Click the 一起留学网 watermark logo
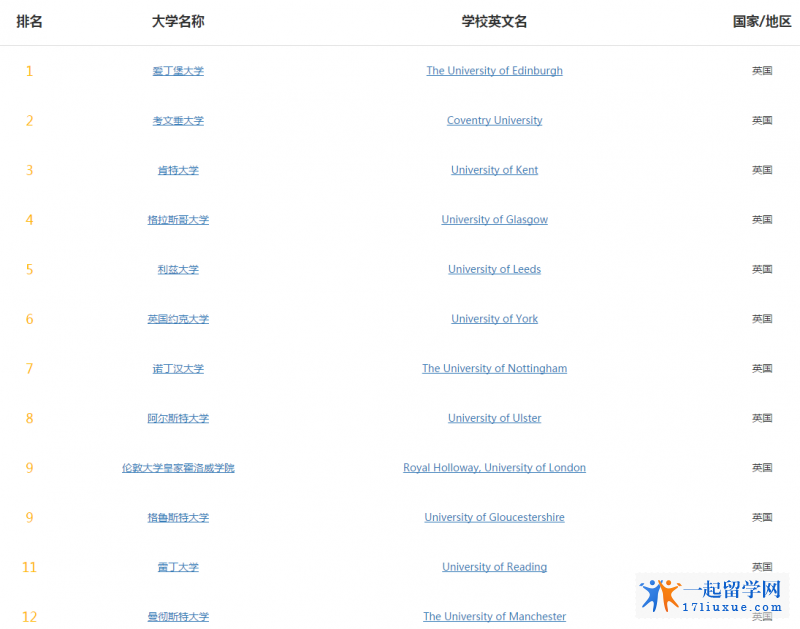 (x=712, y=594)
